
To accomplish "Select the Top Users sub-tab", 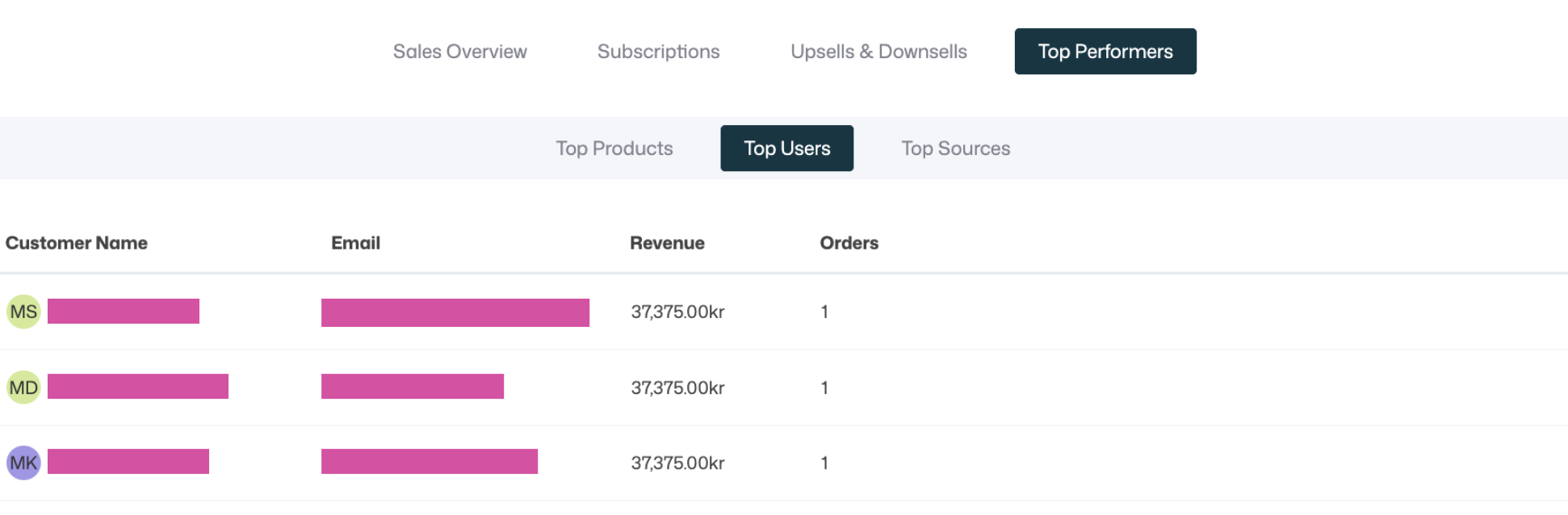I will (786, 149).
